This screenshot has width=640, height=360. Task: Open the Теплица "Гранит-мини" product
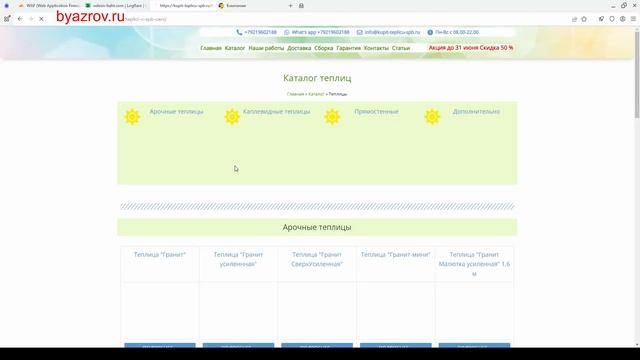pos(396,255)
